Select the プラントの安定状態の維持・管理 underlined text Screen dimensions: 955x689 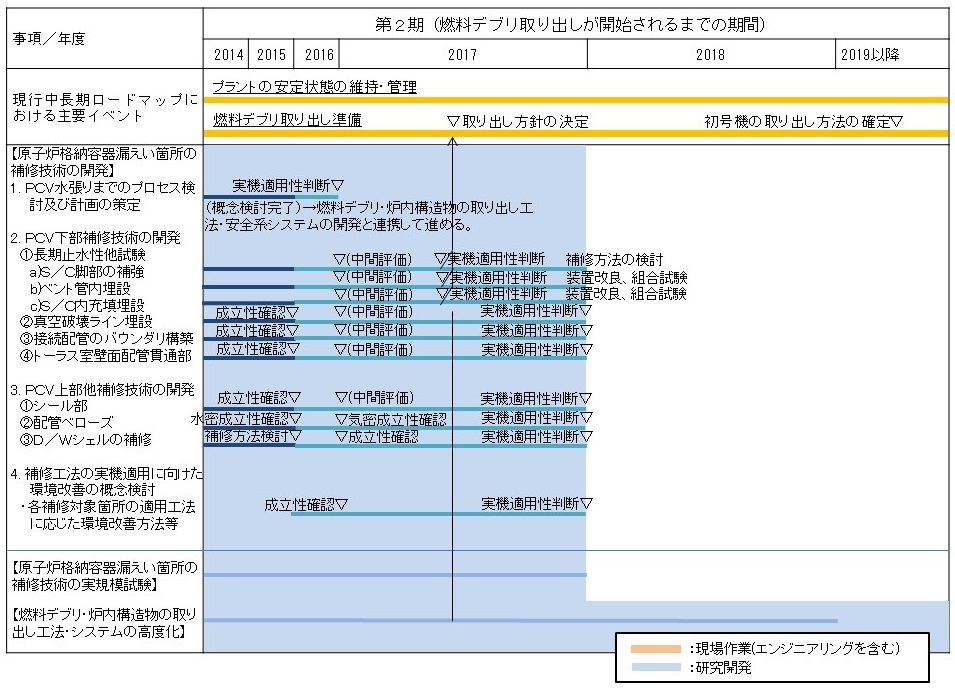pos(314,87)
